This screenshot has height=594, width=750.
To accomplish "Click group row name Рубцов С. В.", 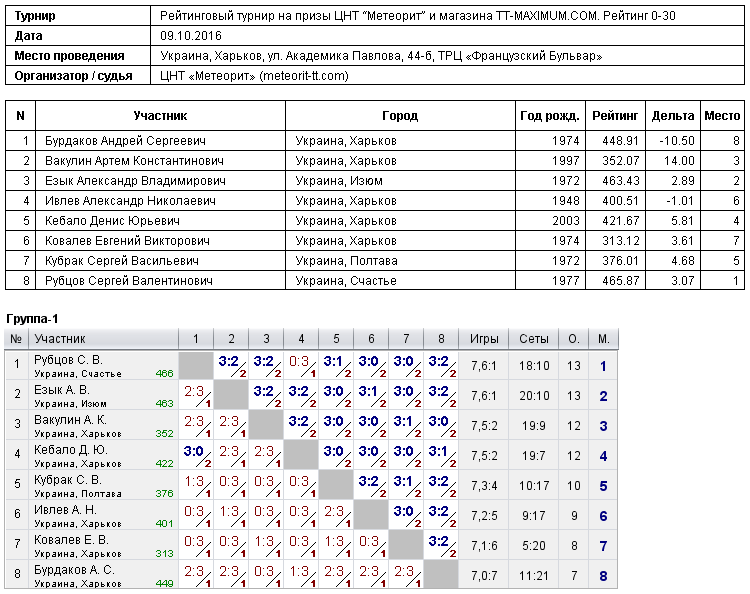I will pyautogui.click(x=68, y=360).
